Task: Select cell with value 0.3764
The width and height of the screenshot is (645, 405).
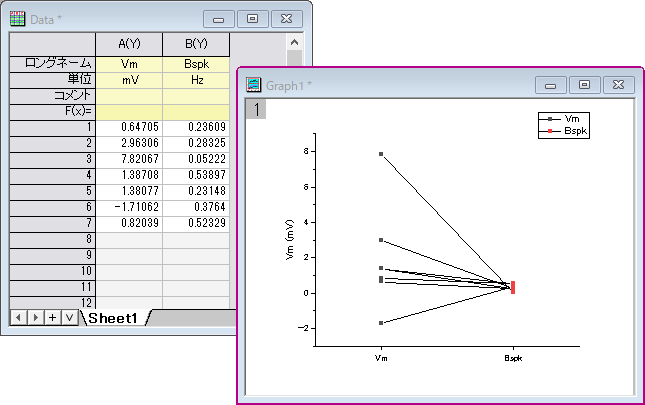Action: [x=196, y=207]
